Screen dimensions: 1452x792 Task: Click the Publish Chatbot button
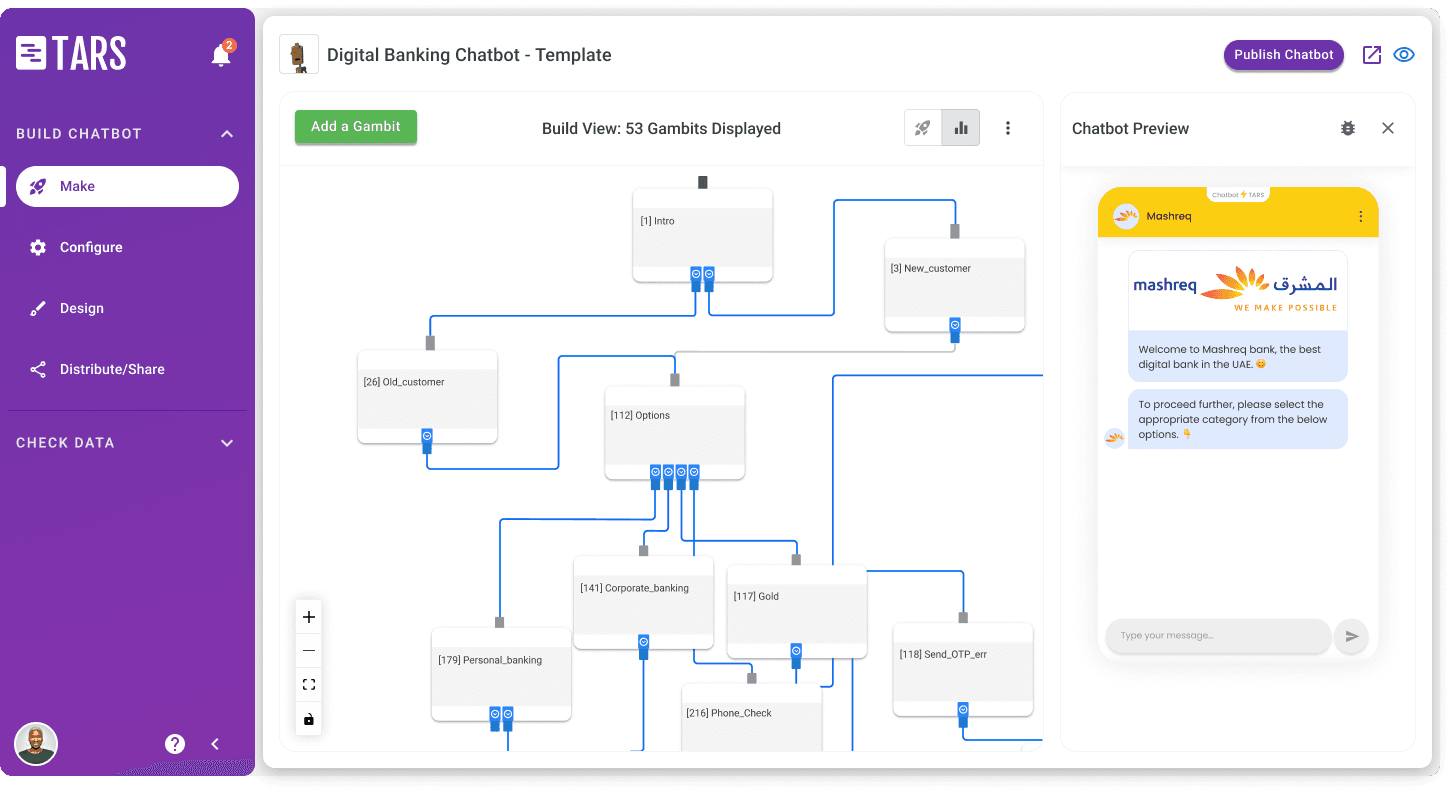1284,55
